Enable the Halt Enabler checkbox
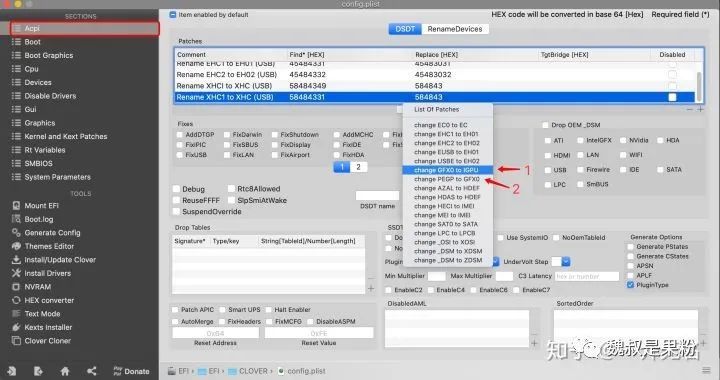Viewport: 720px width, 380px height. tap(269, 310)
